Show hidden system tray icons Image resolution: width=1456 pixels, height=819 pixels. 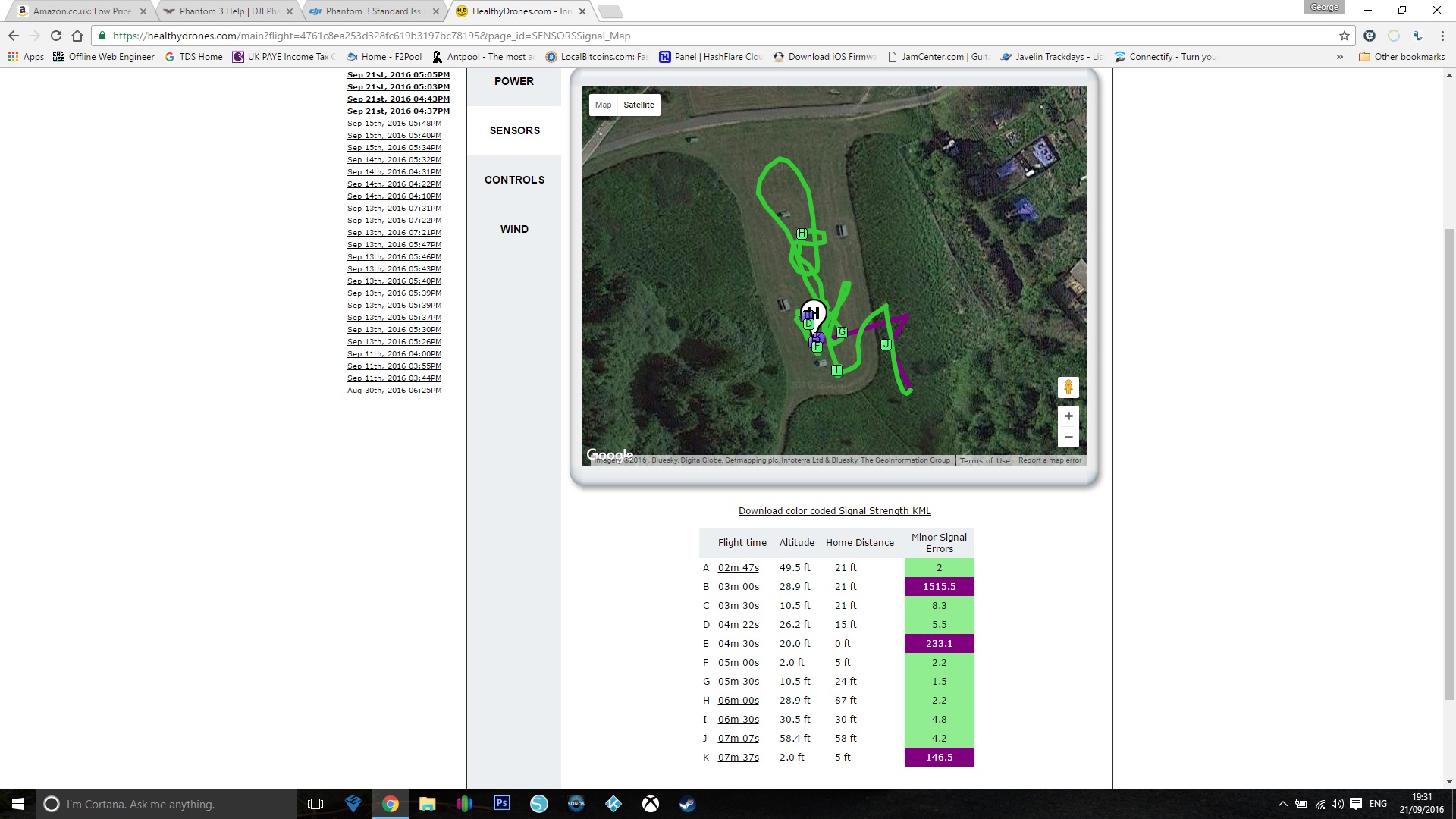(x=1282, y=804)
